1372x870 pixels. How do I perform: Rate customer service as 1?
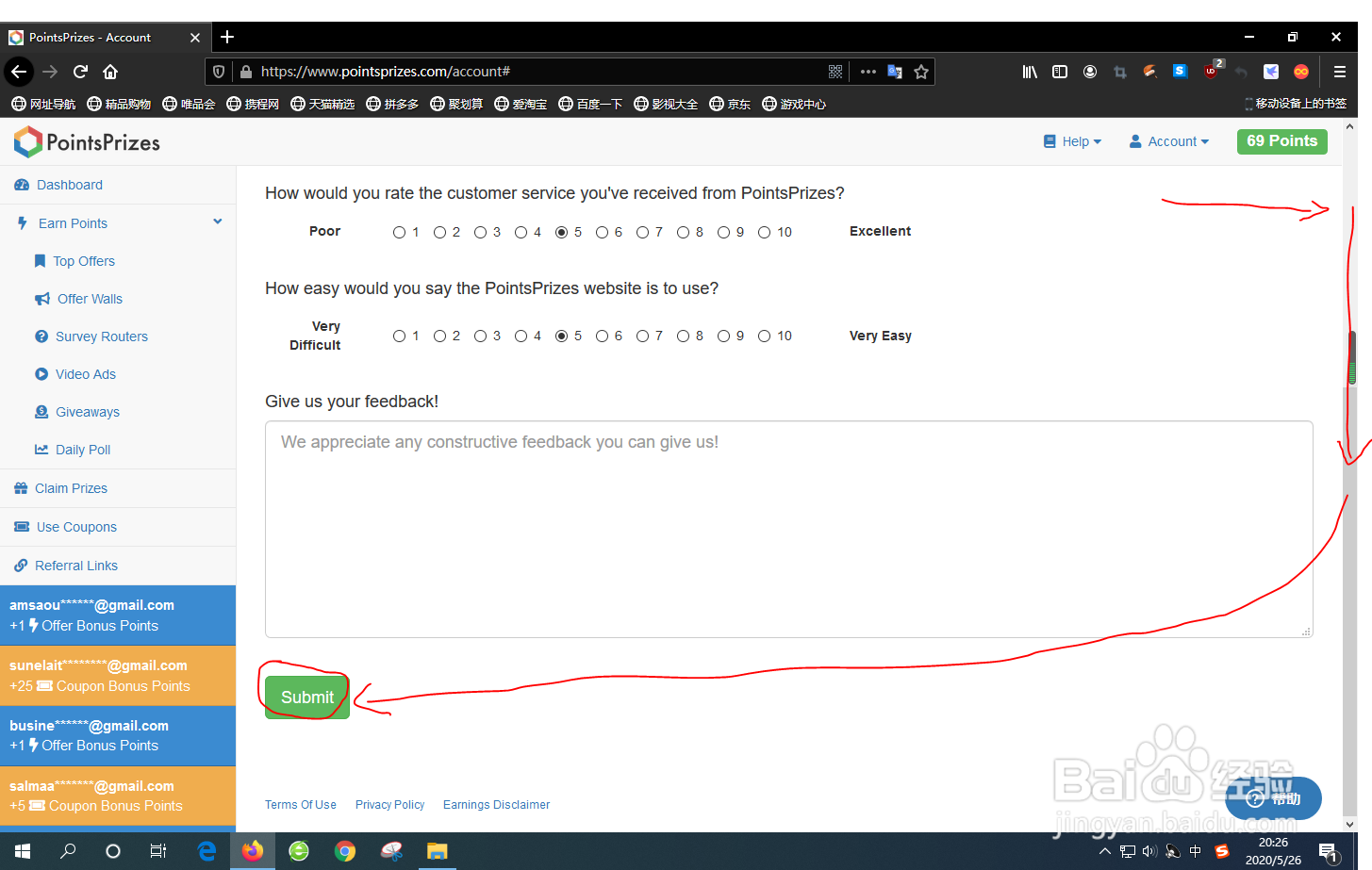point(399,232)
